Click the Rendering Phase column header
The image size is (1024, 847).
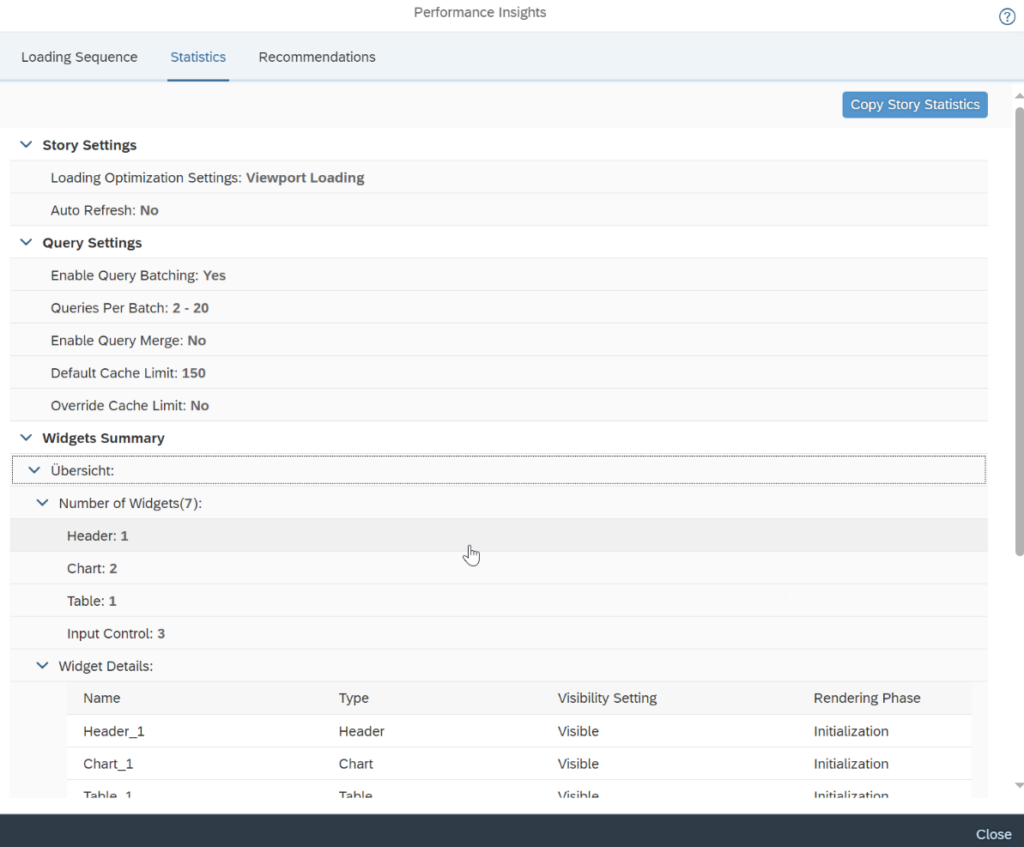867,698
